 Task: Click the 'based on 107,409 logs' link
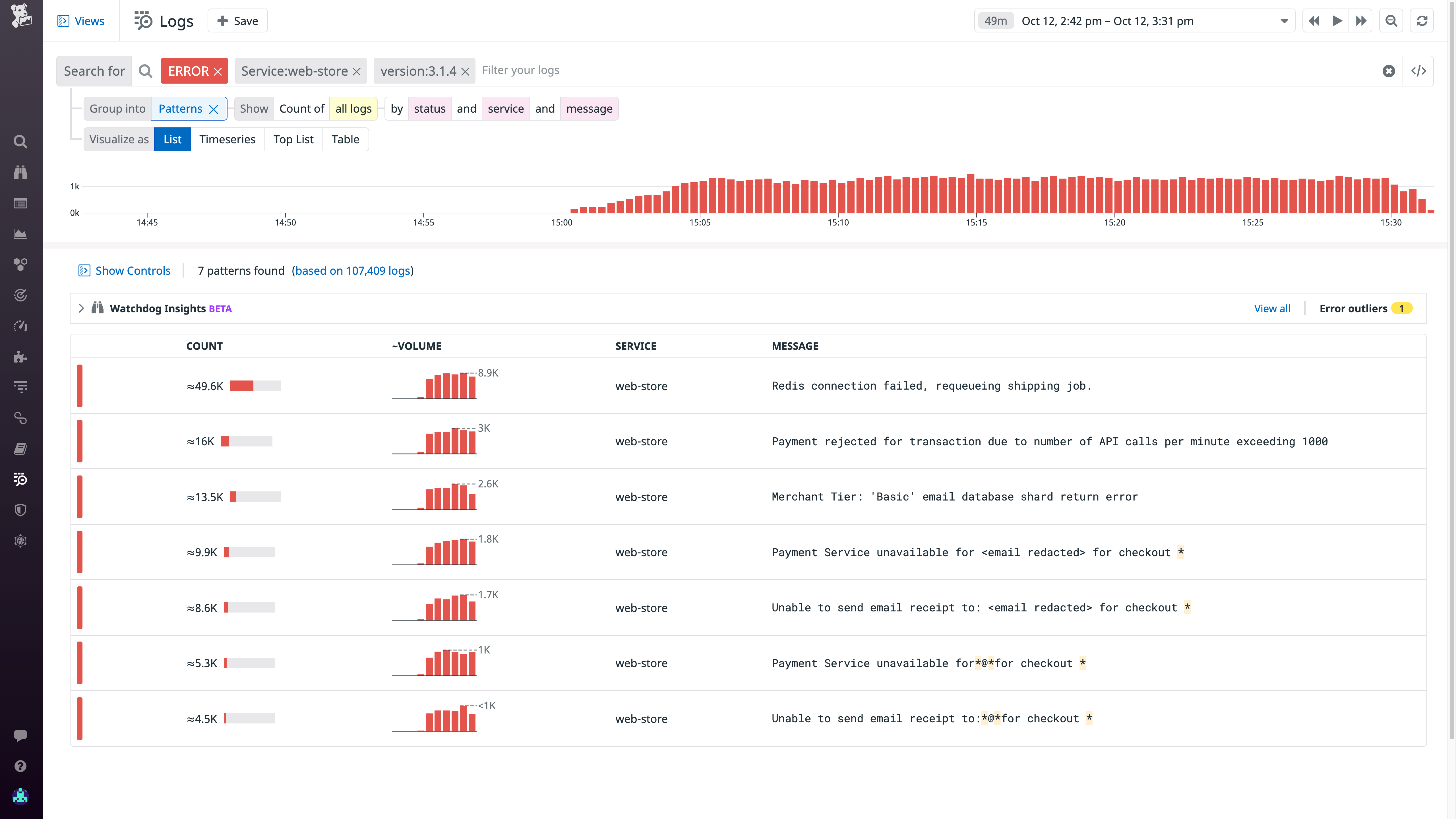click(x=353, y=271)
